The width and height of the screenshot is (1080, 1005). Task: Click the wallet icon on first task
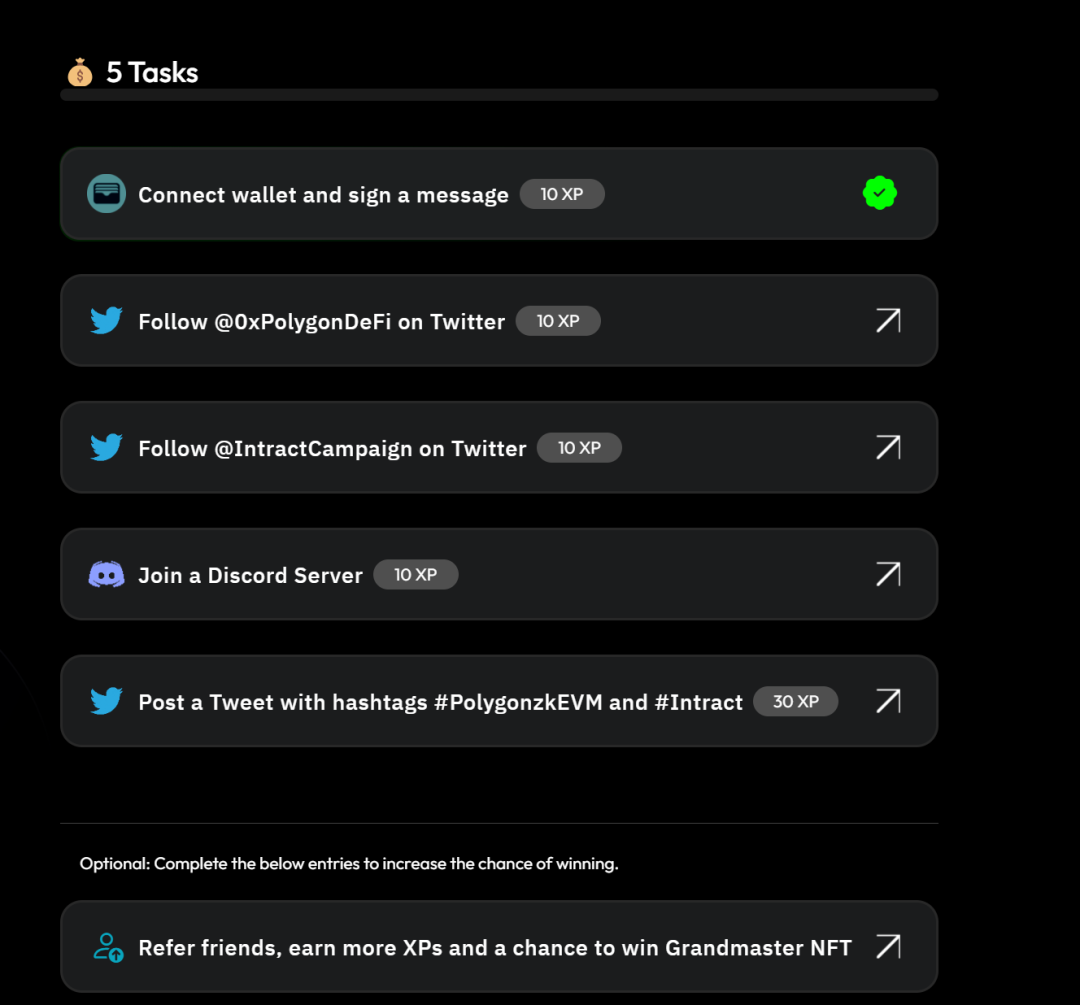pos(106,193)
